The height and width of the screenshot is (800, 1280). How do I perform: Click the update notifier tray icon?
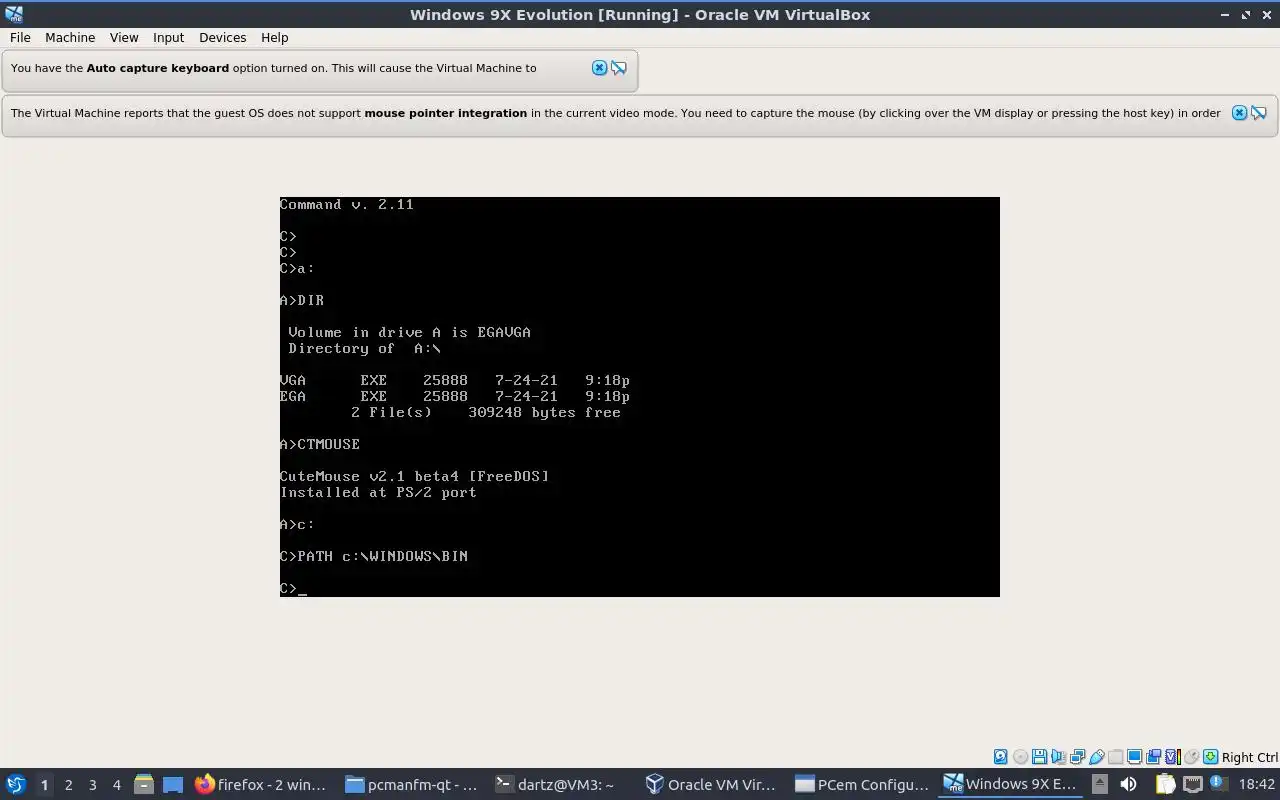point(1217,785)
